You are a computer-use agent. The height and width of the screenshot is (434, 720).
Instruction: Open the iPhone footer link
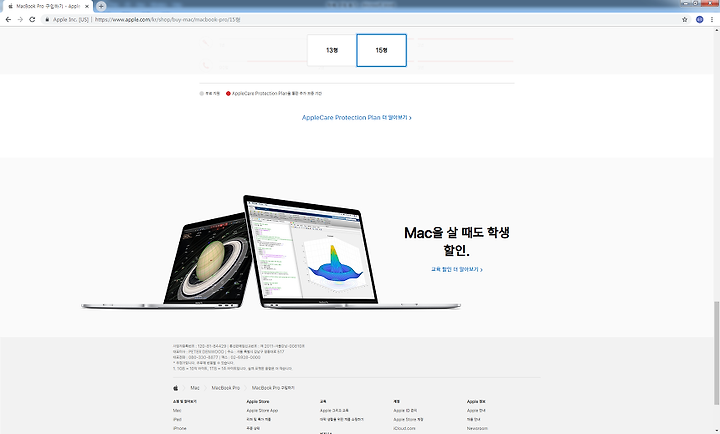[180, 428]
